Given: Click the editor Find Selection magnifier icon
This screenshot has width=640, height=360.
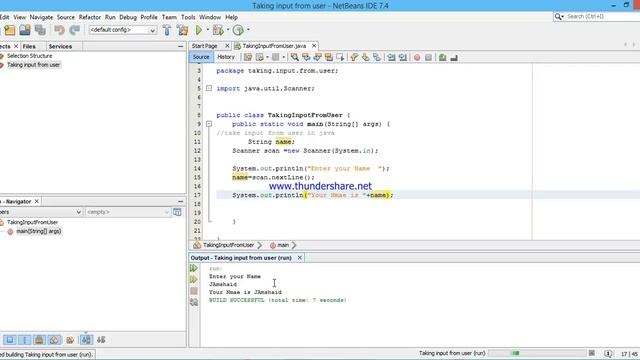Looking at the screenshot, I should (294, 57).
